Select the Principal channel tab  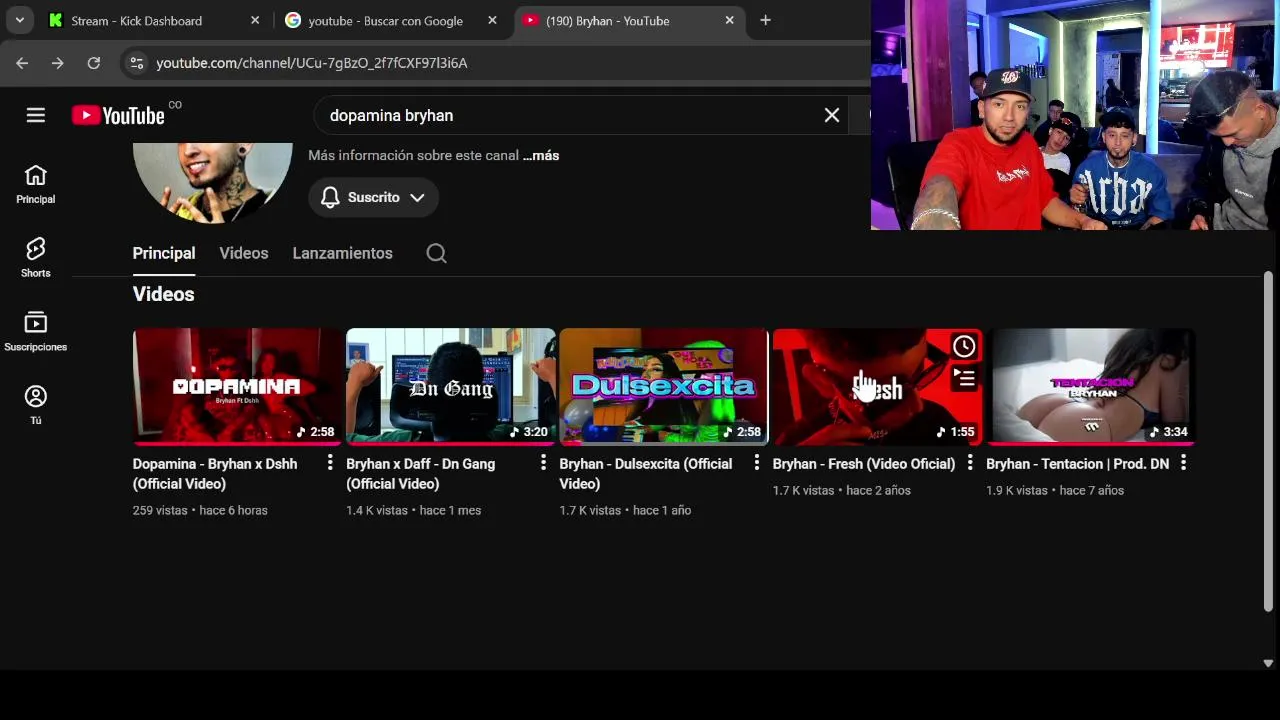pos(164,253)
